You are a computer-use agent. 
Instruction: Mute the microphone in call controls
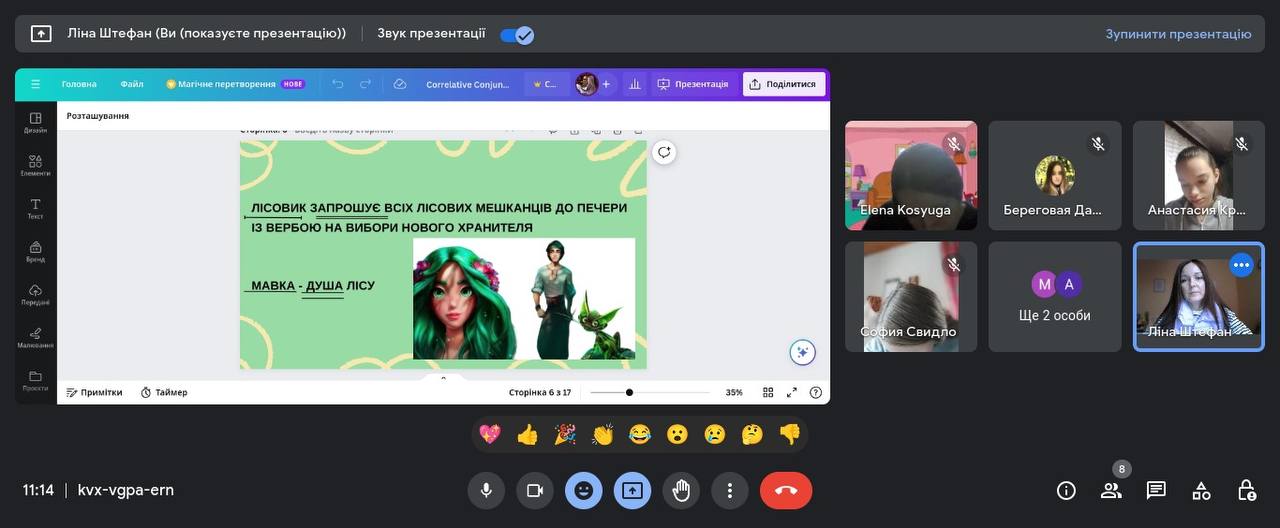point(486,490)
